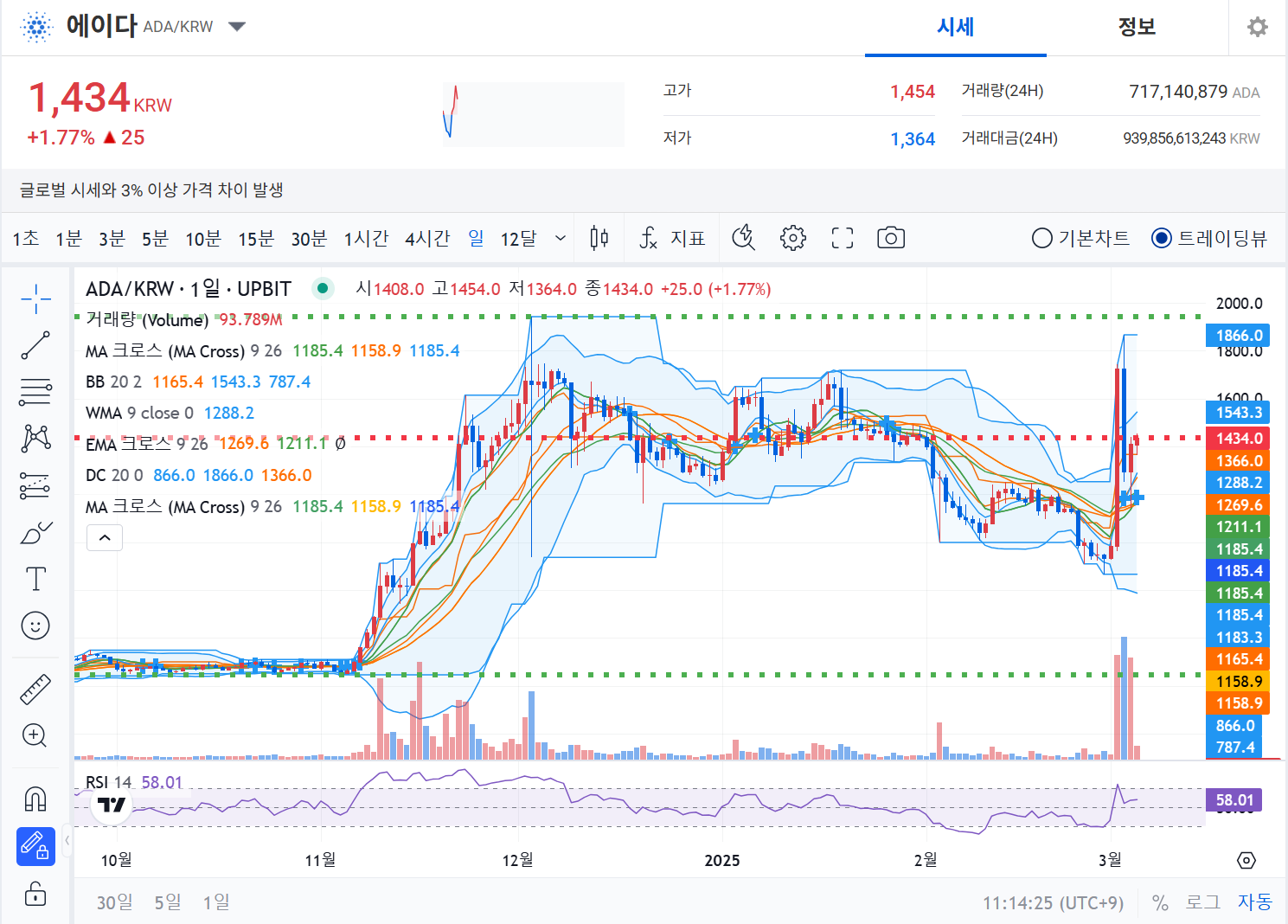Select the 15분 interval
The width and height of the screenshot is (1288, 924).
click(x=256, y=238)
